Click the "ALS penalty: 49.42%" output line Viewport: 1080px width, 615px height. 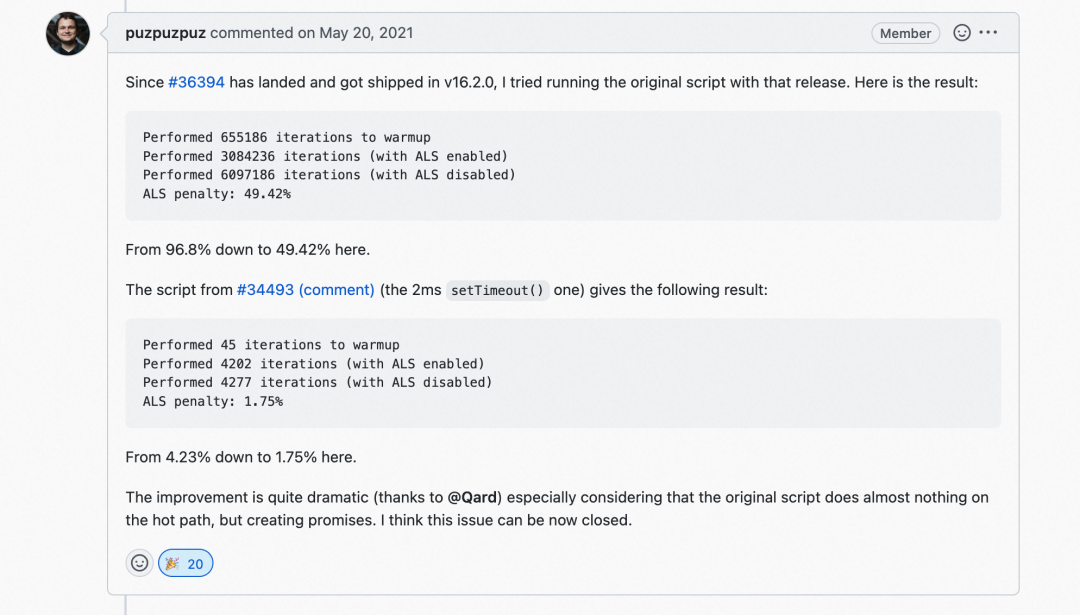(217, 194)
